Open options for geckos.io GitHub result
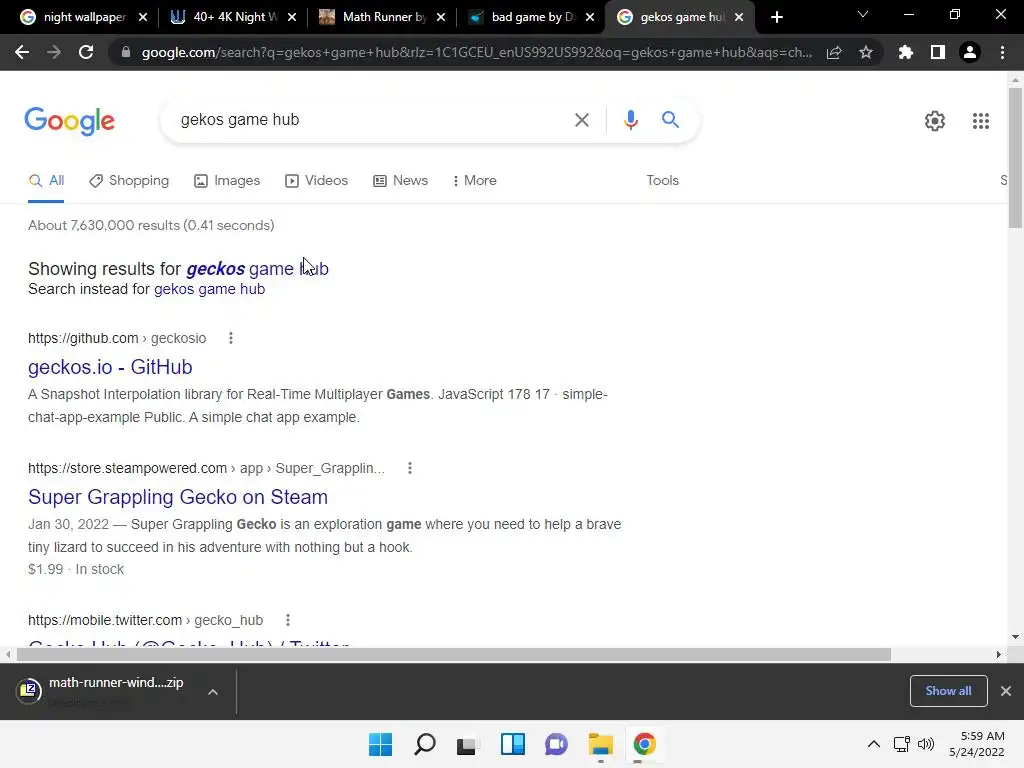The height and width of the screenshot is (768, 1024). pyautogui.click(x=231, y=338)
